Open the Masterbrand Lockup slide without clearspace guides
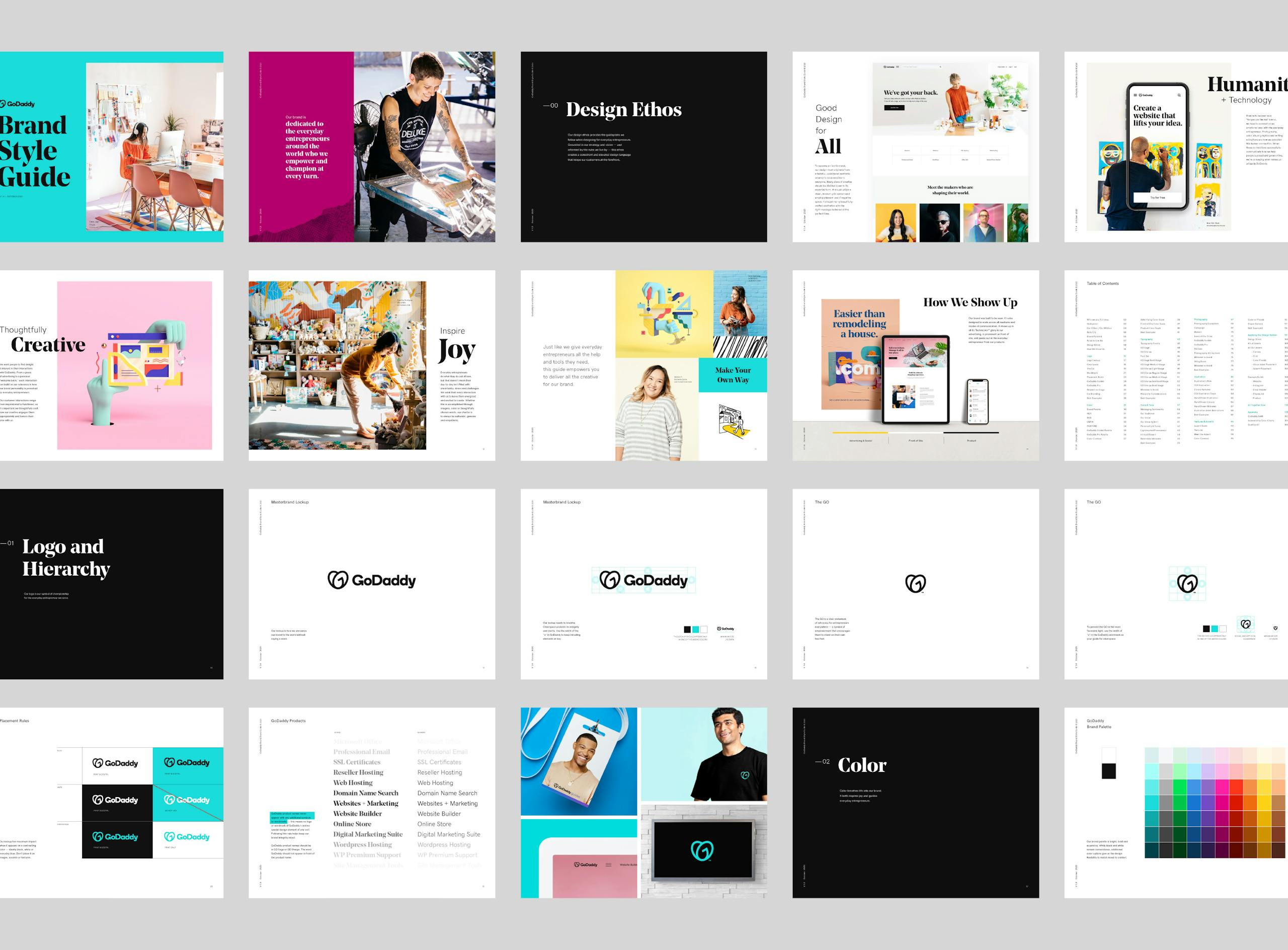This screenshot has width=1288, height=950. [x=371, y=584]
